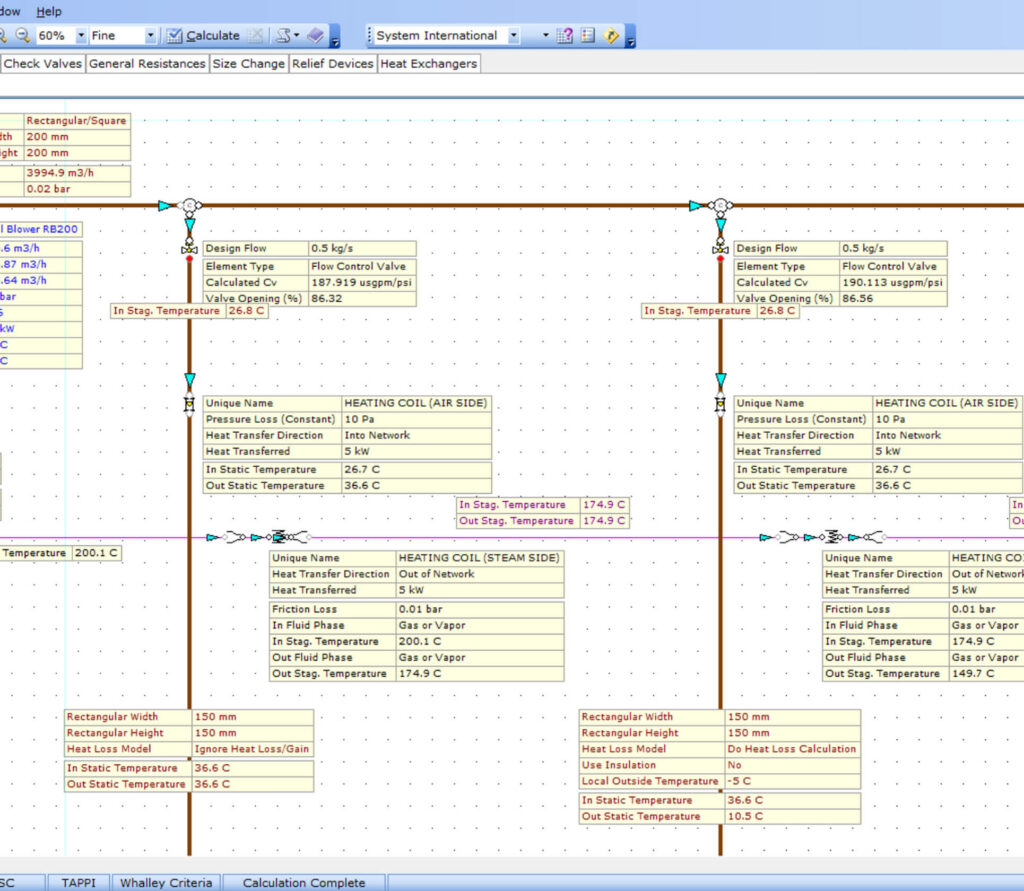Switch to the Relief Devices tab

[x=333, y=64]
